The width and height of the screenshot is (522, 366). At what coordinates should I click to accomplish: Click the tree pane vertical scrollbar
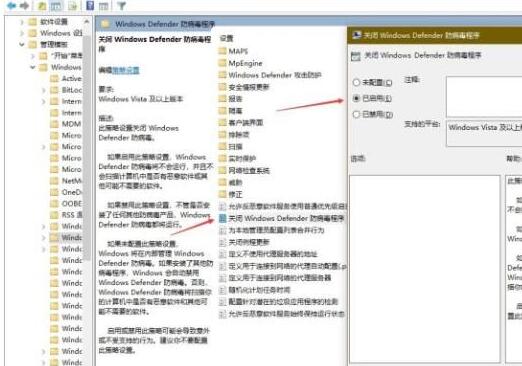87,147
